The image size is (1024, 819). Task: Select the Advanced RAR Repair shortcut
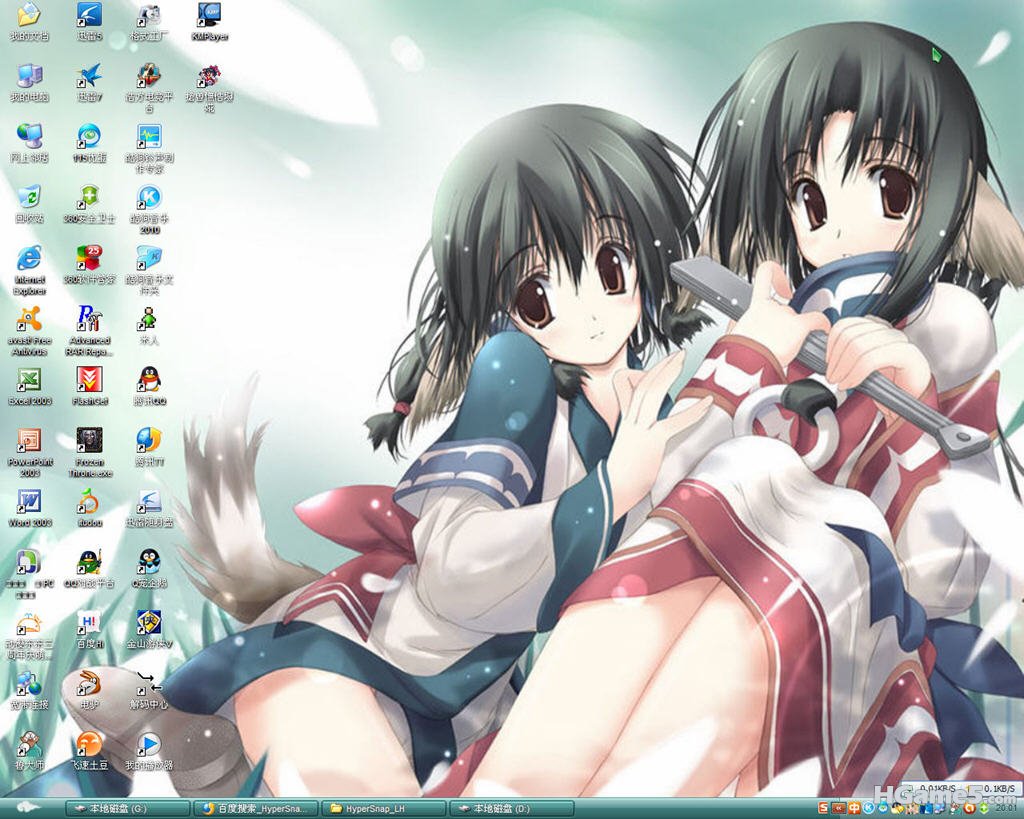tap(89, 319)
